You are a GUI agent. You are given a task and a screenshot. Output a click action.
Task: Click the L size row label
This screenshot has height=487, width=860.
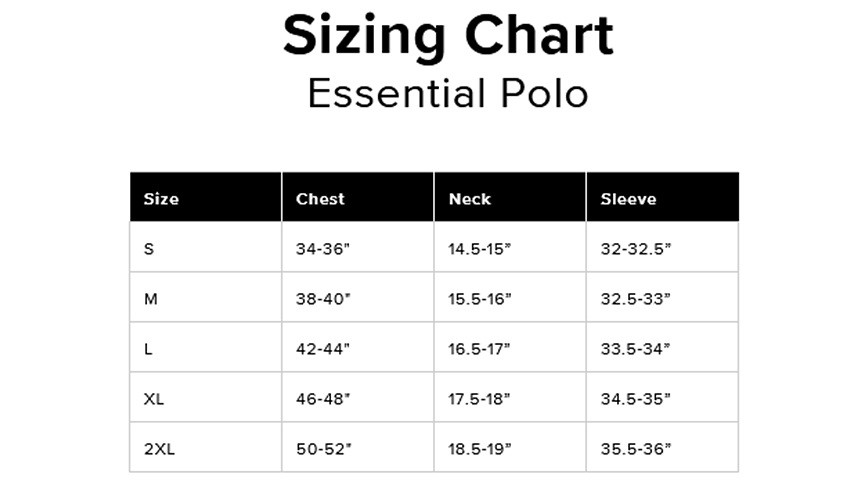tap(148, 349)
